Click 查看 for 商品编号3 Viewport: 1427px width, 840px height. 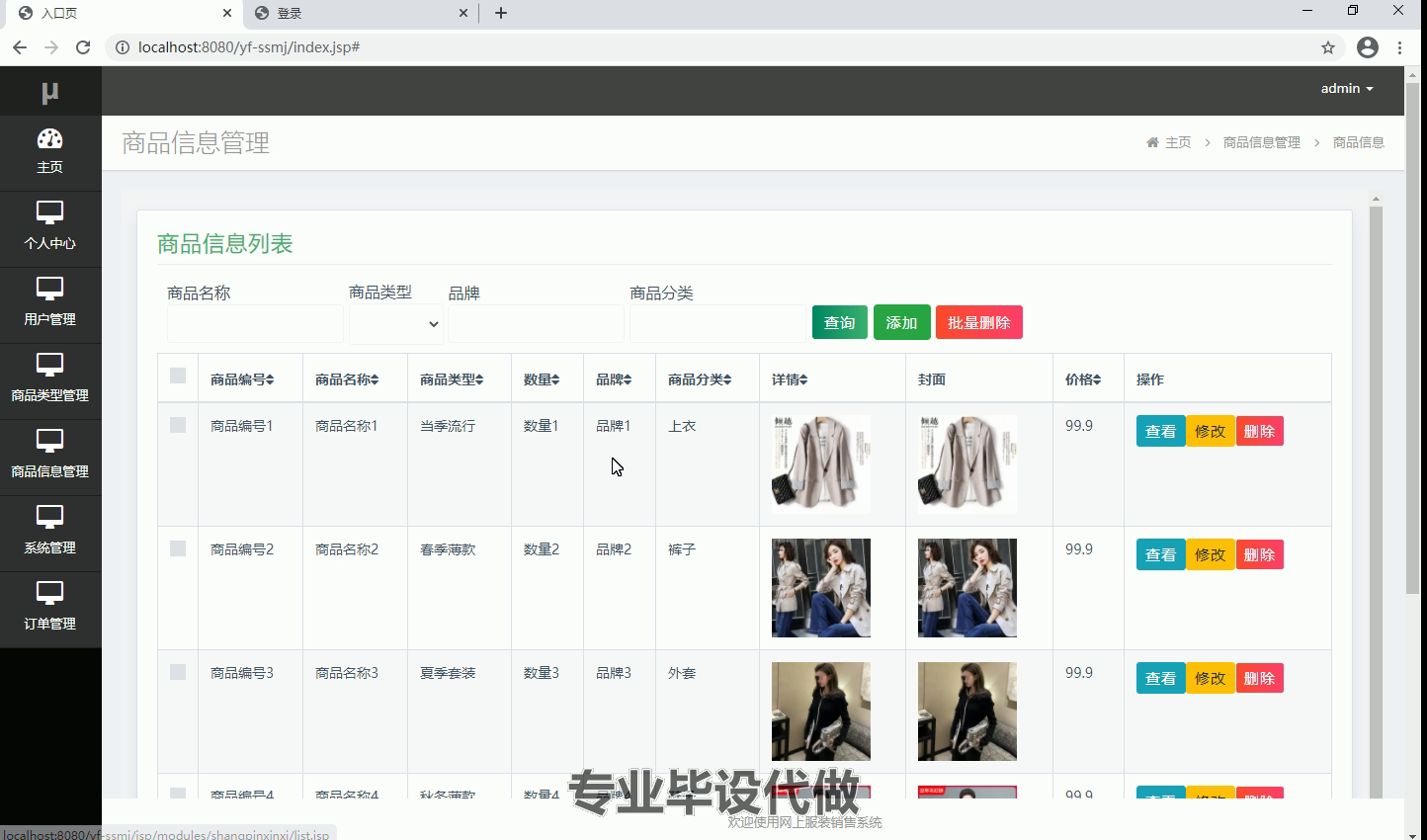pos(1160,678)
